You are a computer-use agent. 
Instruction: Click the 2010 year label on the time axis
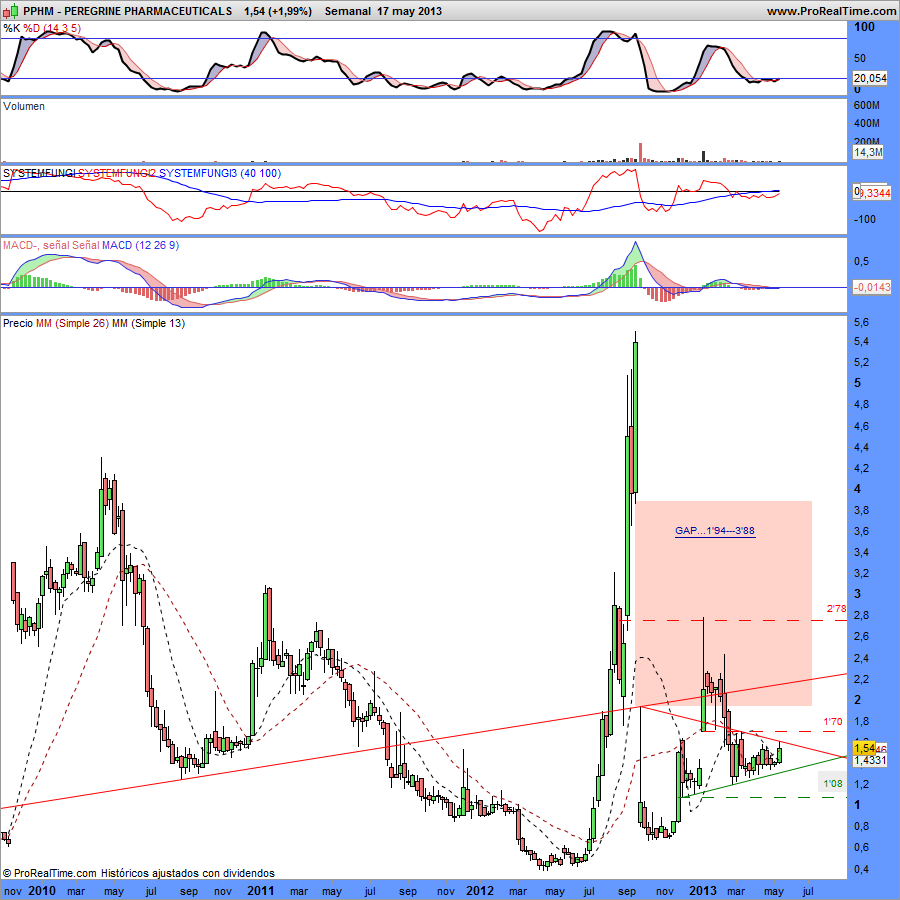coord(42,891)
